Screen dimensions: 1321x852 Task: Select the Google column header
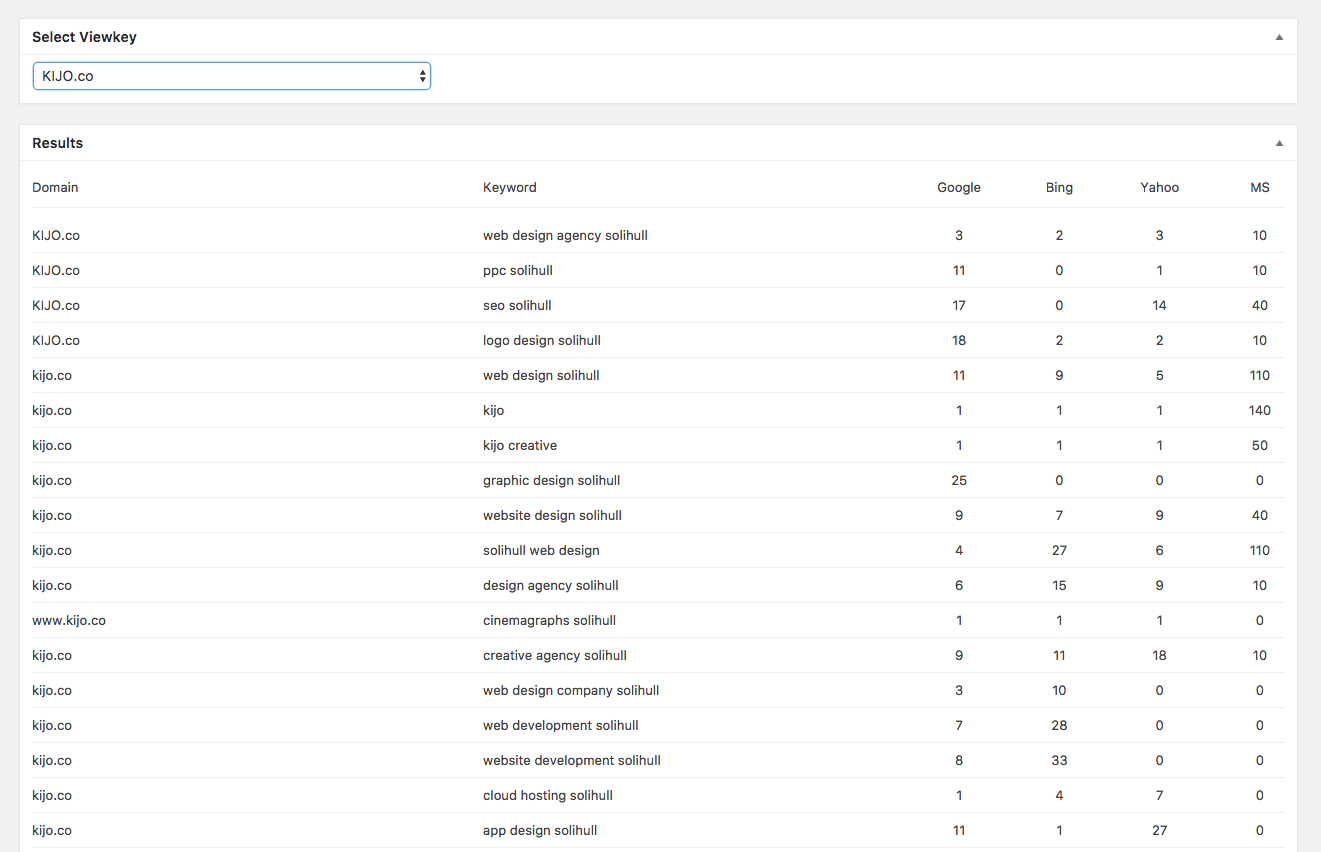(958, 187)
